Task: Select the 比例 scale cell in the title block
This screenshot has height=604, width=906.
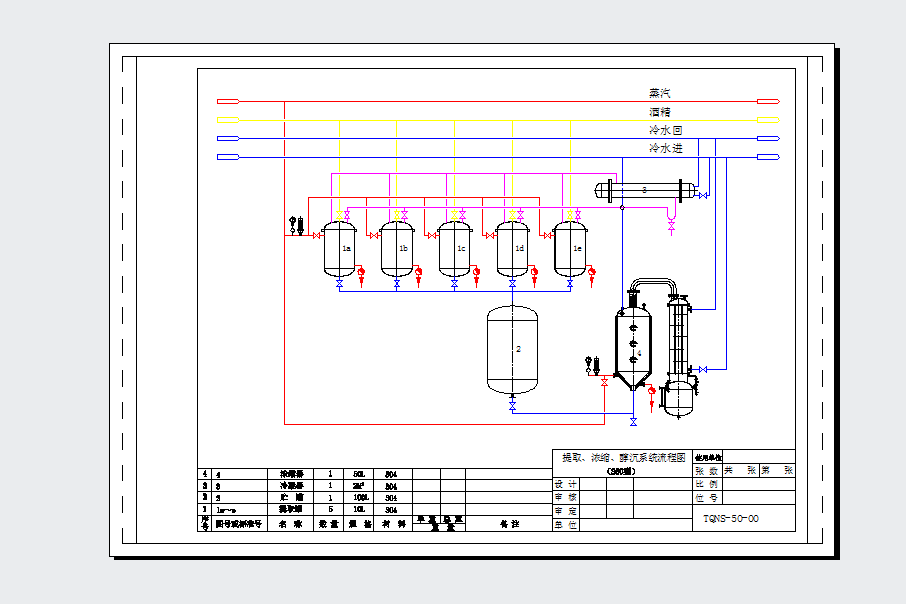Action: click(x=706, y=483)
